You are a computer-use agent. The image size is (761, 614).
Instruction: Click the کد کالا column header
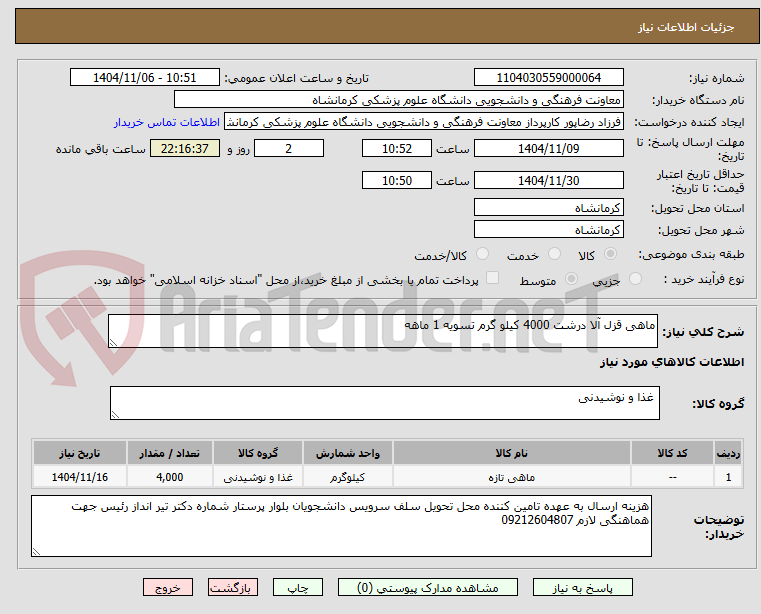click(x=672, y=453)
